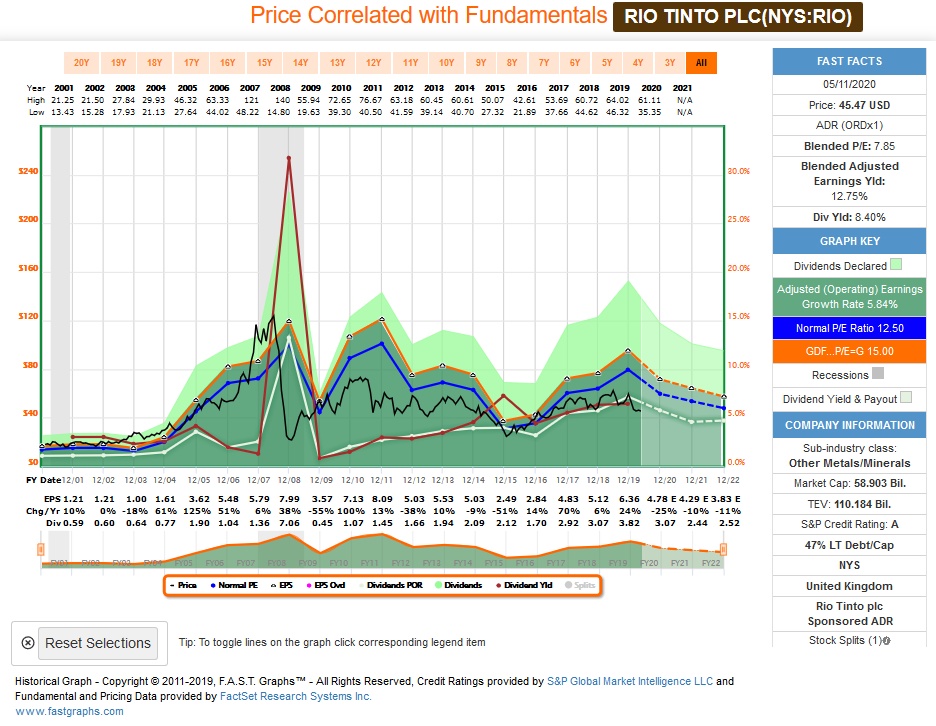This screenshot has width=936, height=726.
Task: Click the FY15 label in range navigator
Action: click(493, 563)
